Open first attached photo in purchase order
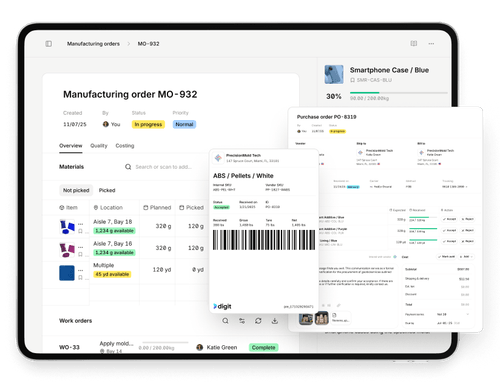This screenshot has height=384, width=500. pyautogui.click(x=306, y=319)
